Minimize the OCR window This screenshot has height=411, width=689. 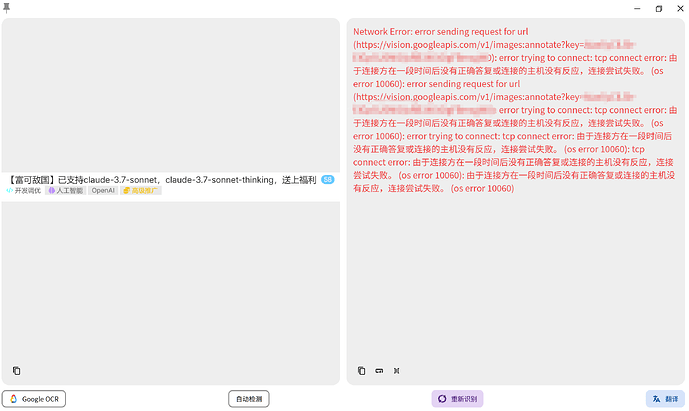[637, 8]
